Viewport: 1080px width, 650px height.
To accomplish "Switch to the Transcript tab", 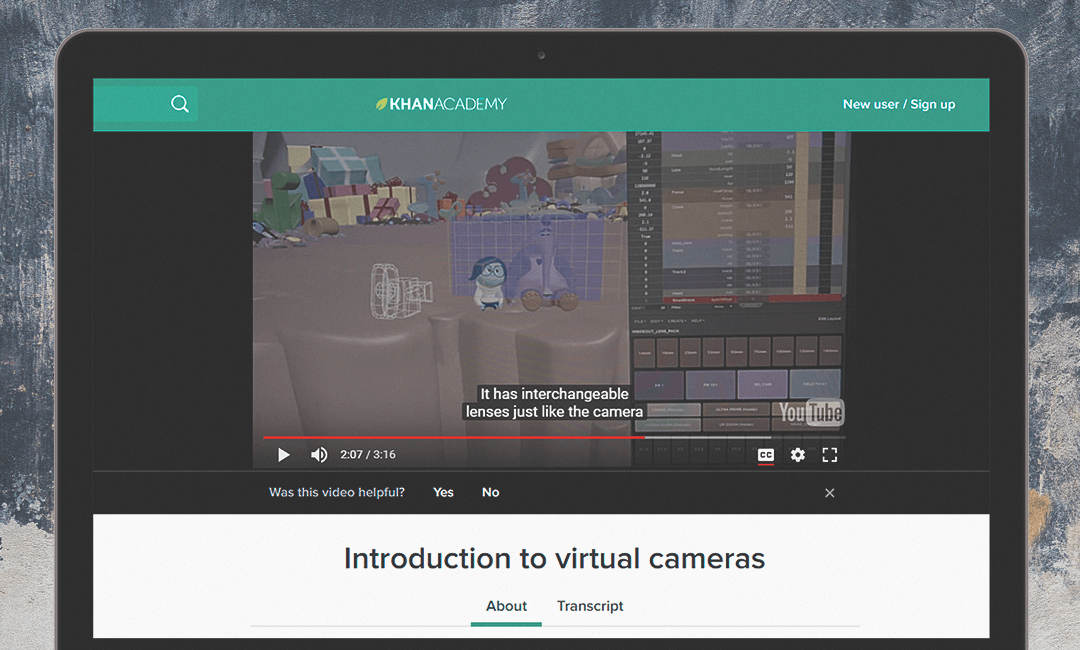I will tap(590, 606).
